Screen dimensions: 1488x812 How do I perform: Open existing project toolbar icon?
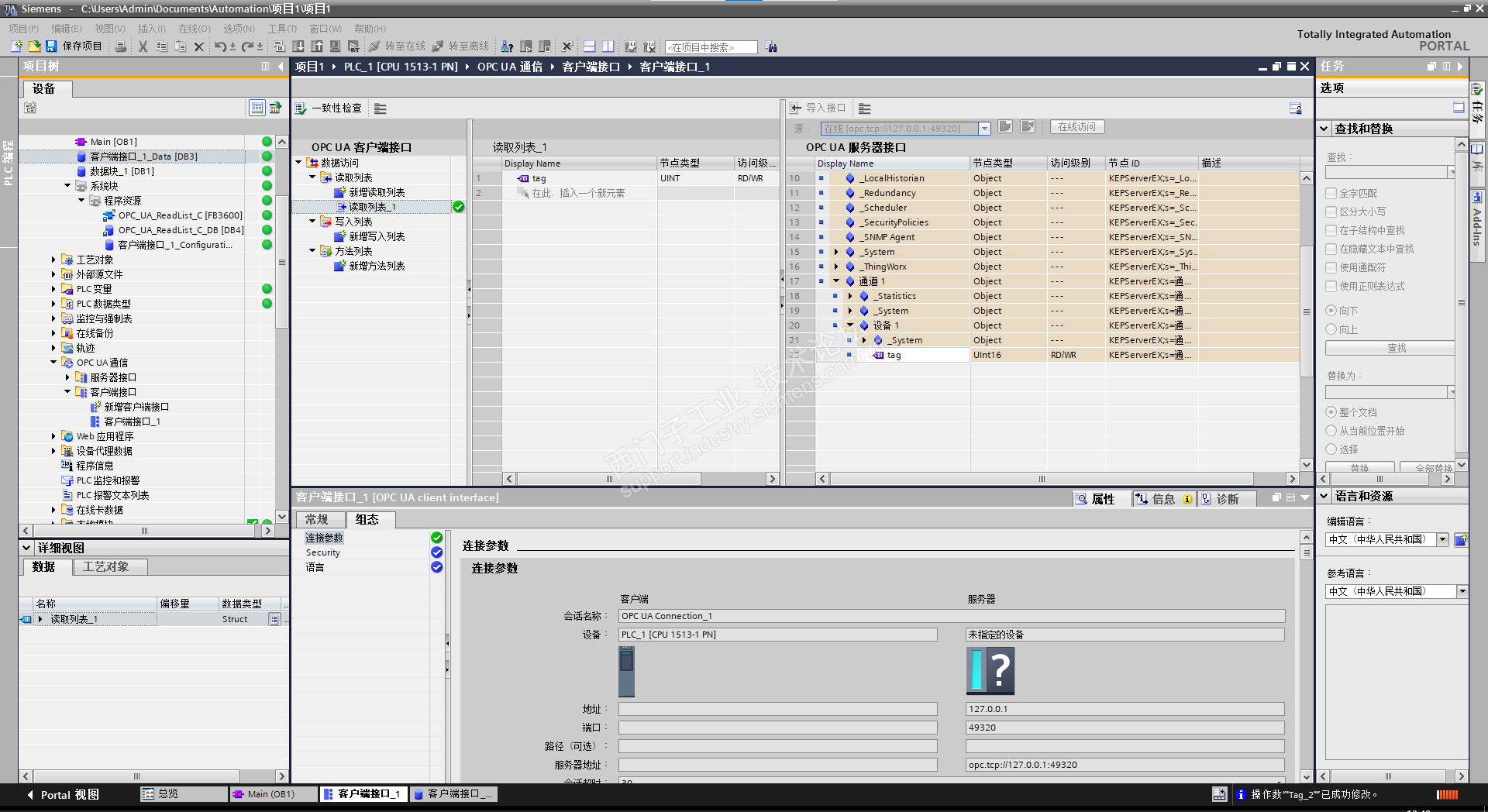click(x=34, y=46)
